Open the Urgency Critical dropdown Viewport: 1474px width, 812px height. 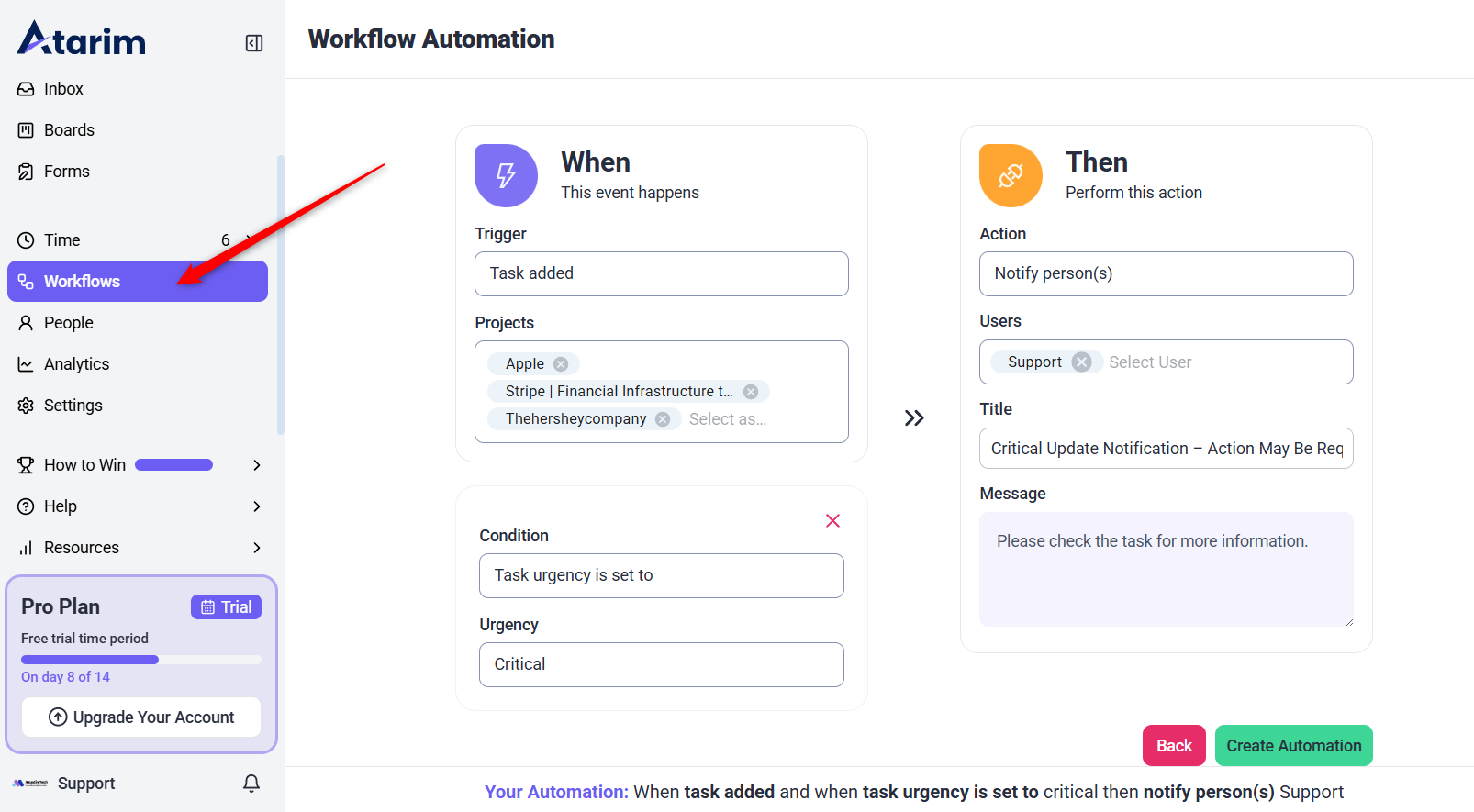click(x=661, y=664)
